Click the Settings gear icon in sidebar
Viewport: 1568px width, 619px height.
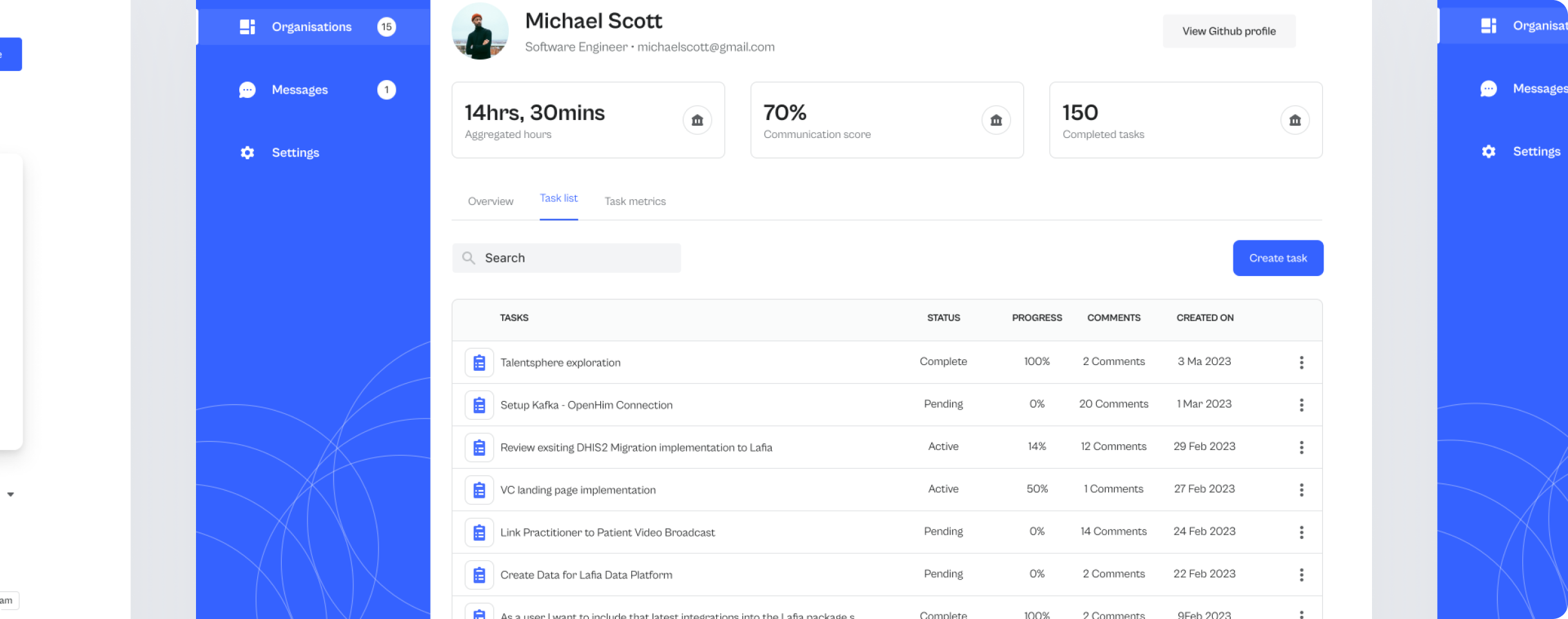click(x=248, y=153)
